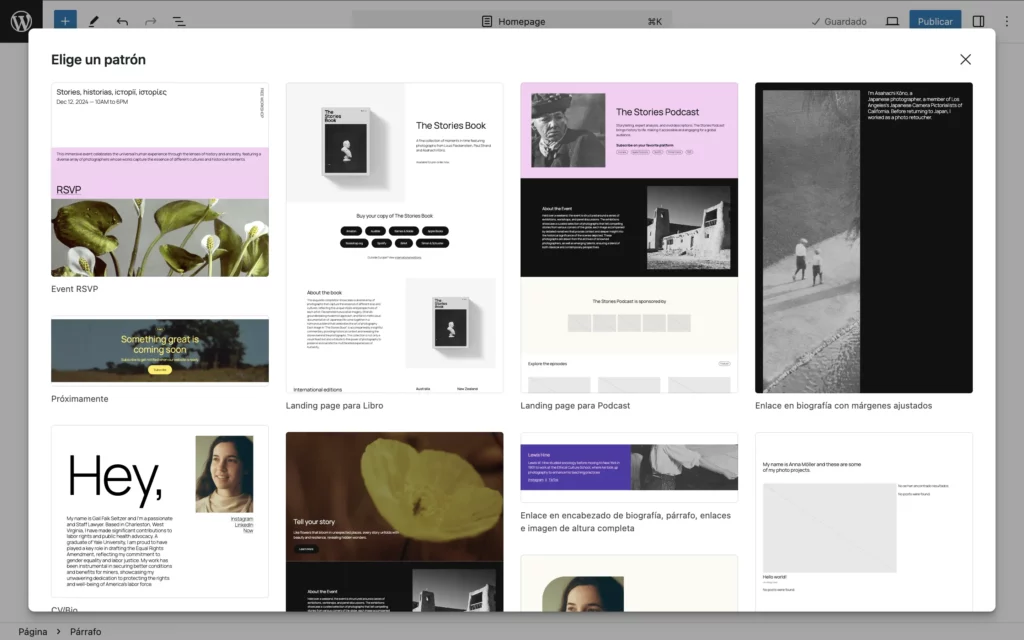Click the WordPress logo icon
1024x640 pixels.
[x=21, y=21]
